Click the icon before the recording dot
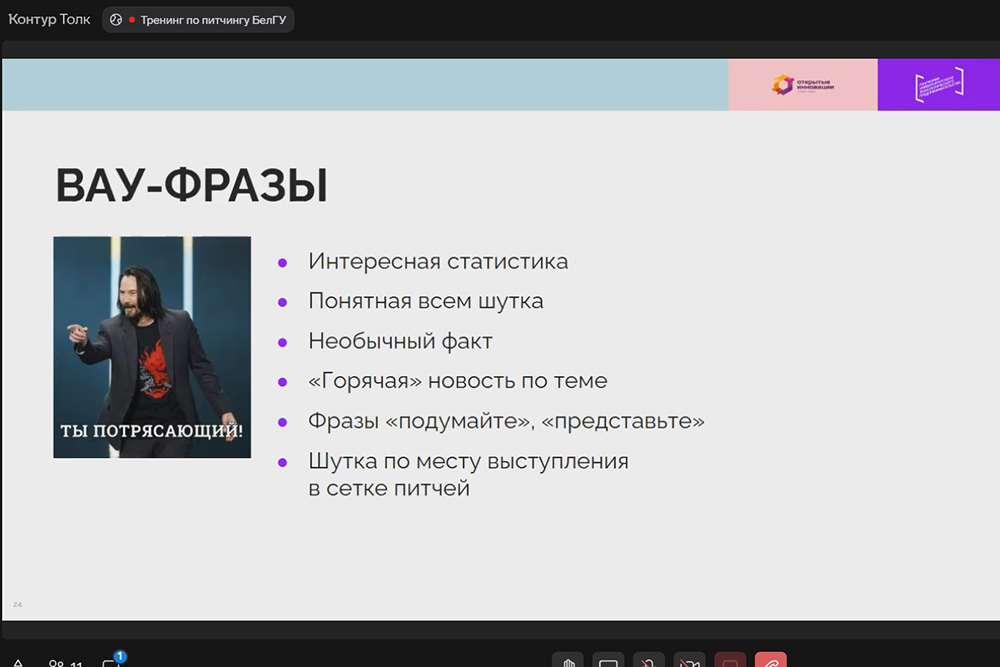 point(116,20)
